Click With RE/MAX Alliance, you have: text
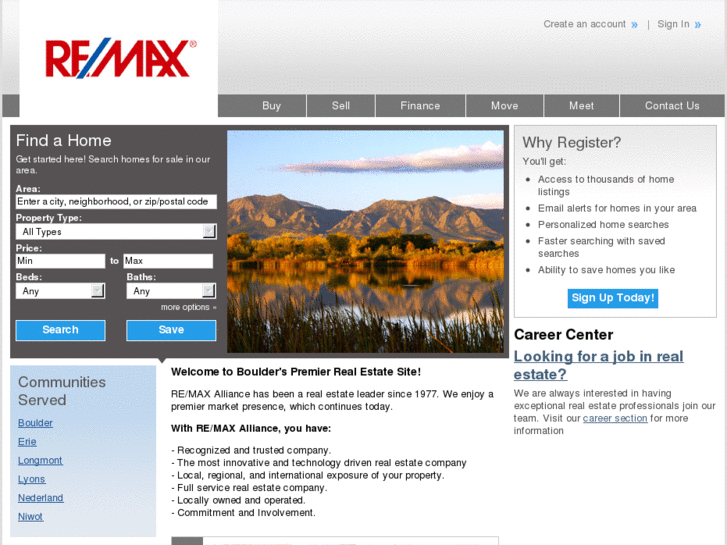Viewport: 727px width, 545px height. click(251, 428)
